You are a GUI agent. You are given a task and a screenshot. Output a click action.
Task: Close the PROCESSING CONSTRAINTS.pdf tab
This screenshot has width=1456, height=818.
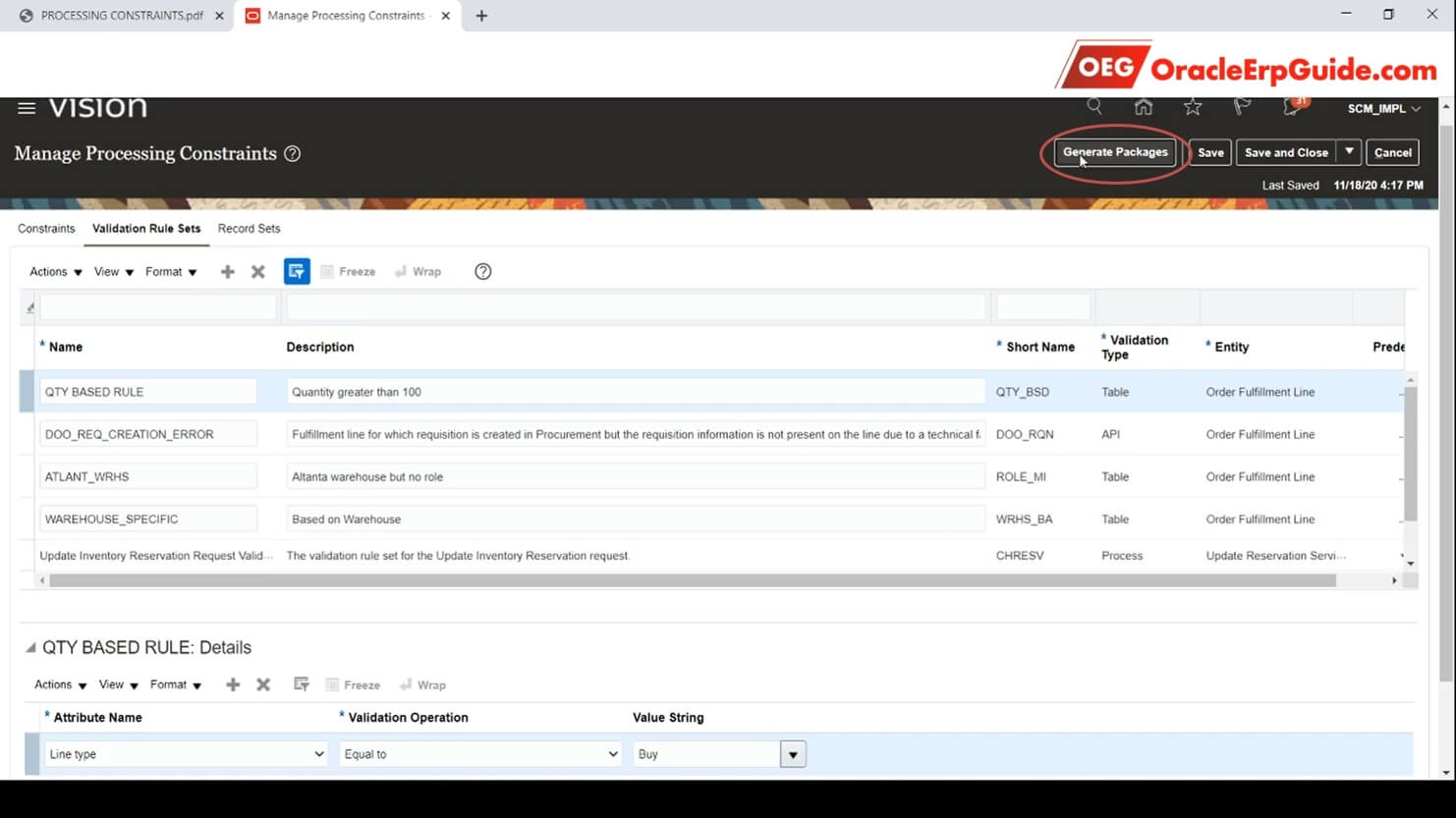click(219, 16)
